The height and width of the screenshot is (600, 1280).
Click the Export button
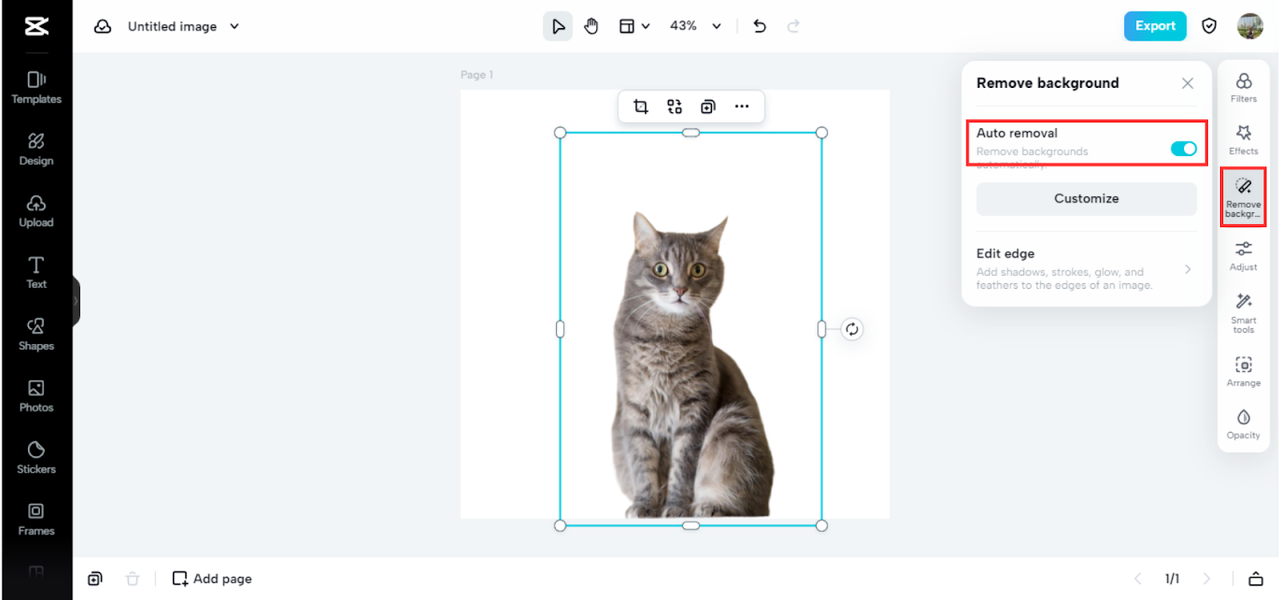point(1155,26)
